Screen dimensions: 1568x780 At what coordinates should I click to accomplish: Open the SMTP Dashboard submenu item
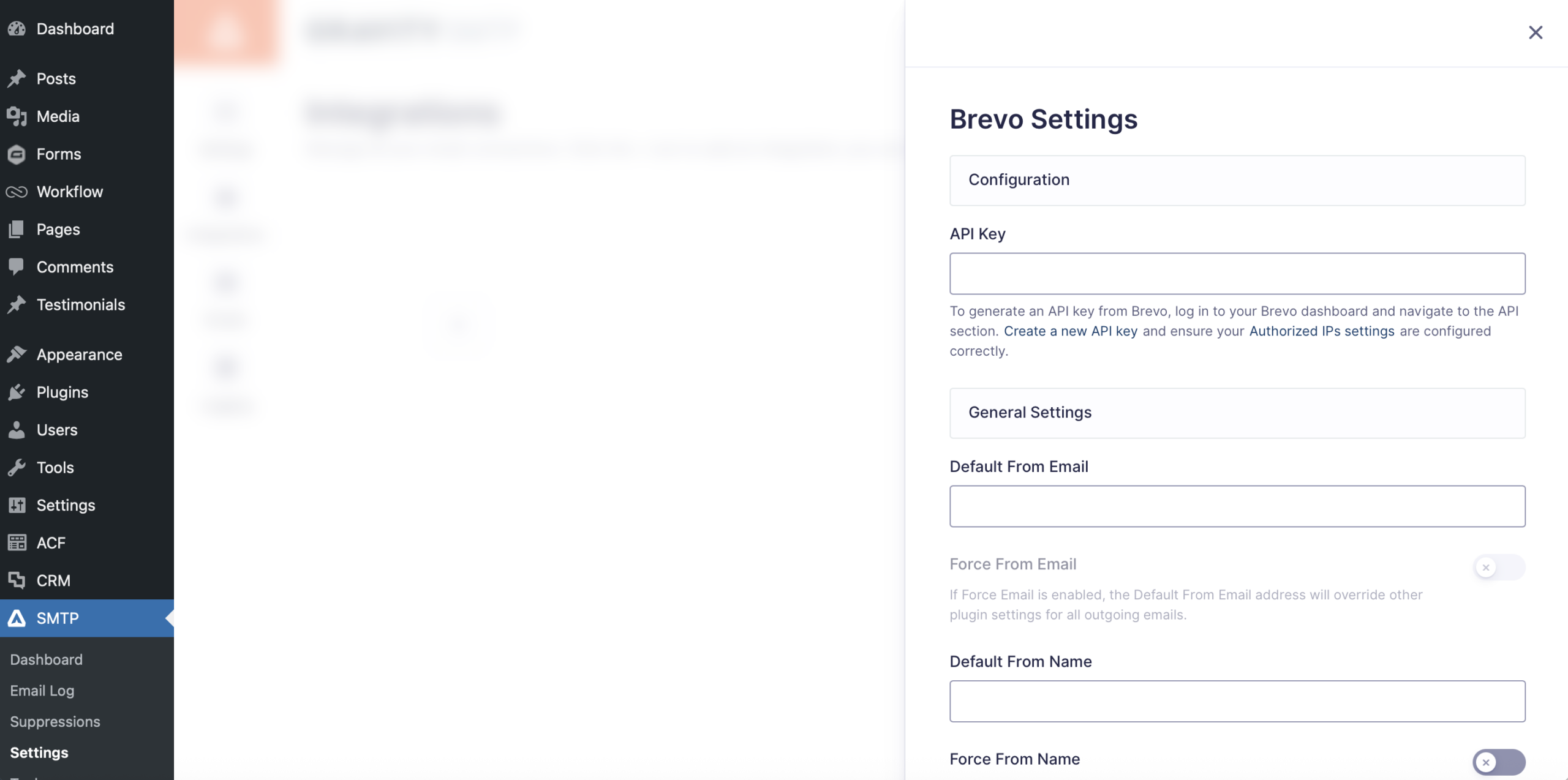click(x=47, y=659)
